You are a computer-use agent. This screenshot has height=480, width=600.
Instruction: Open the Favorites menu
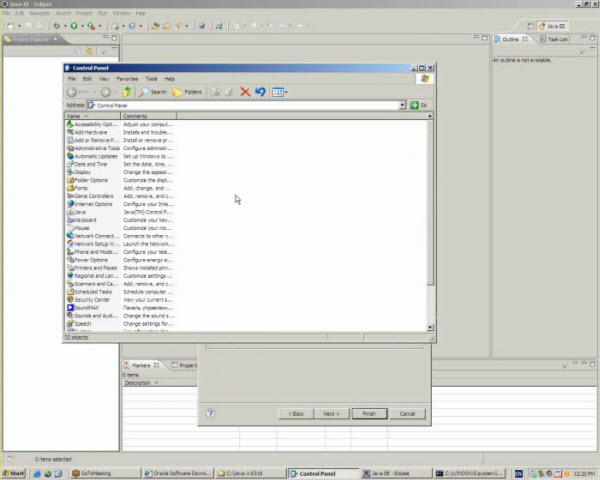coord(127,78)
